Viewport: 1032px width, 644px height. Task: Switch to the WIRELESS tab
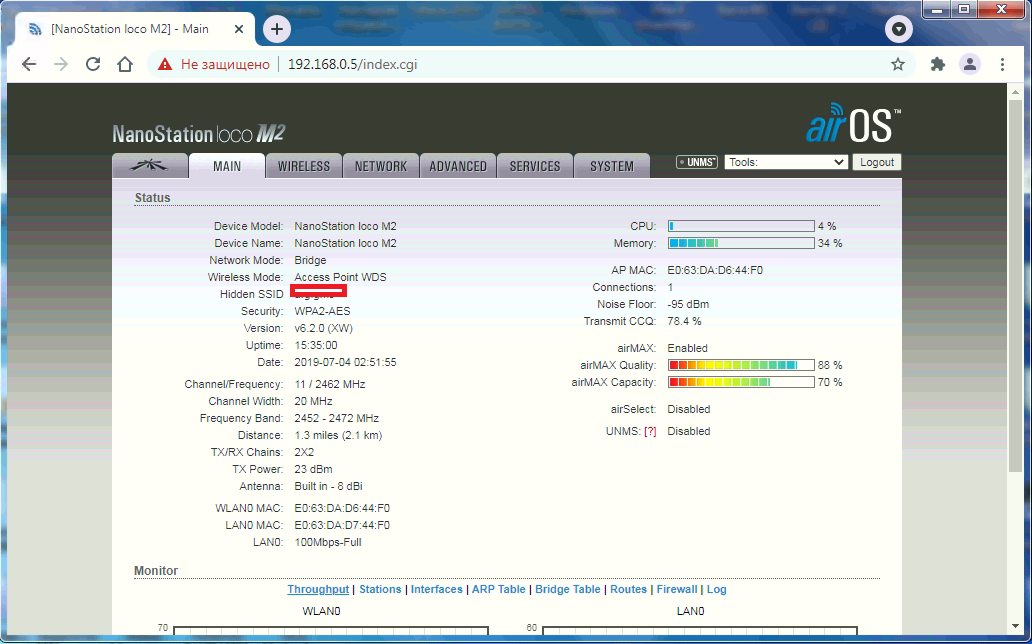pyautogui.click(x=303, y=166)
